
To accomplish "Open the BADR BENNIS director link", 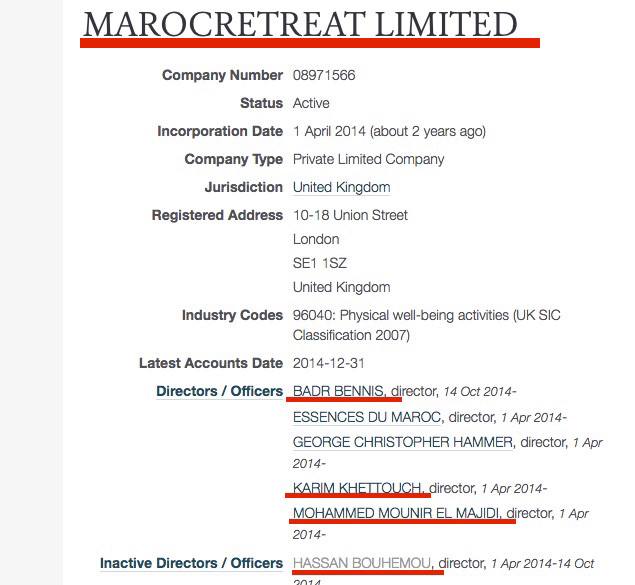I will [340, 391].
